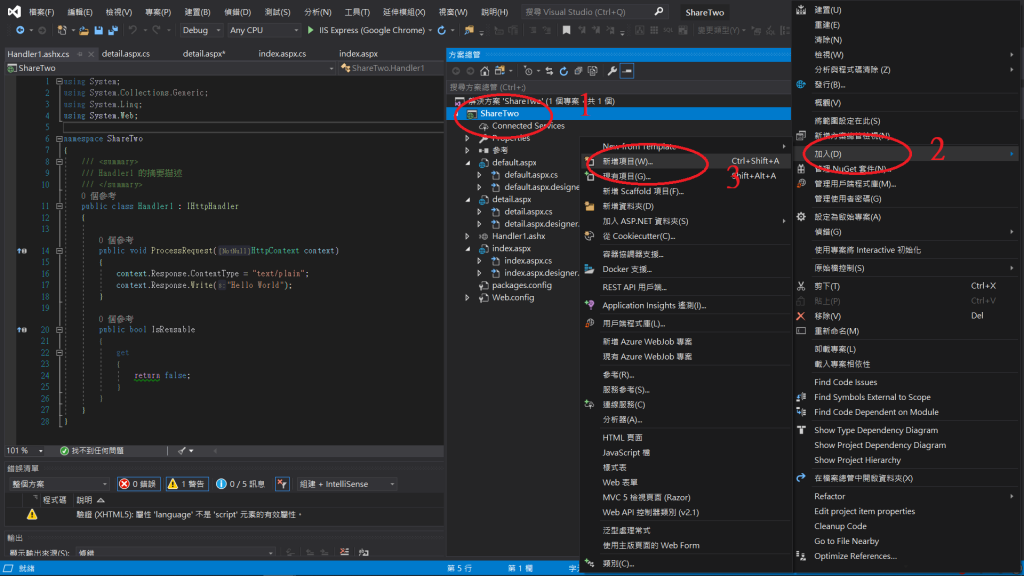Click the Docker support icon in submenu
The height and width of the screenshot is (576, 1024).
click(x=589, y=269)
